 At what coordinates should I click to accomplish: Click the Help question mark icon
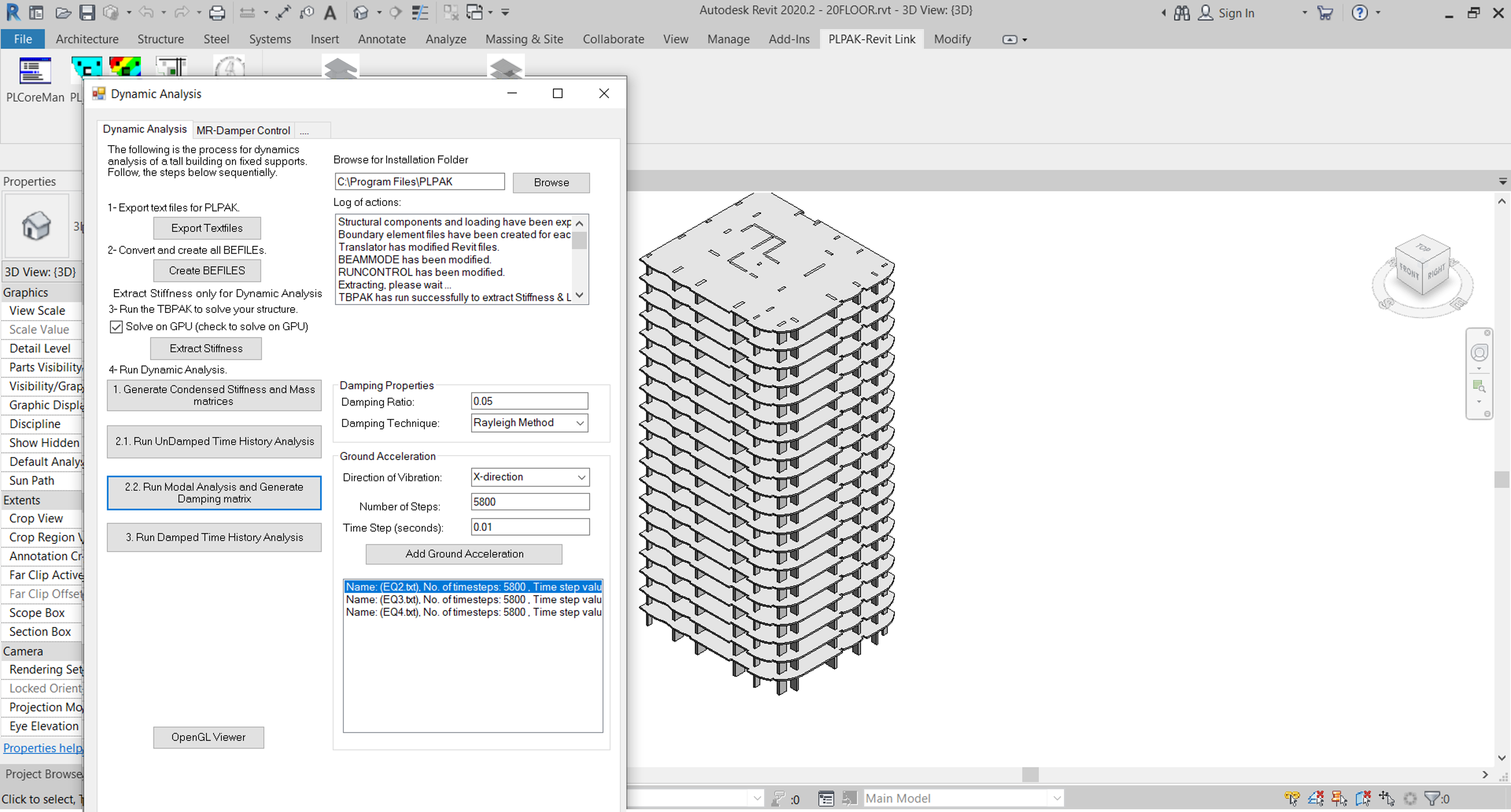coord(1360,12)
